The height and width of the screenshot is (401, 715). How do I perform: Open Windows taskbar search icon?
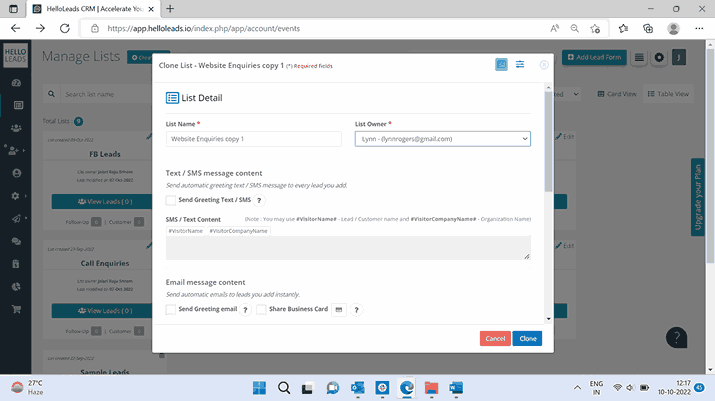284,387
